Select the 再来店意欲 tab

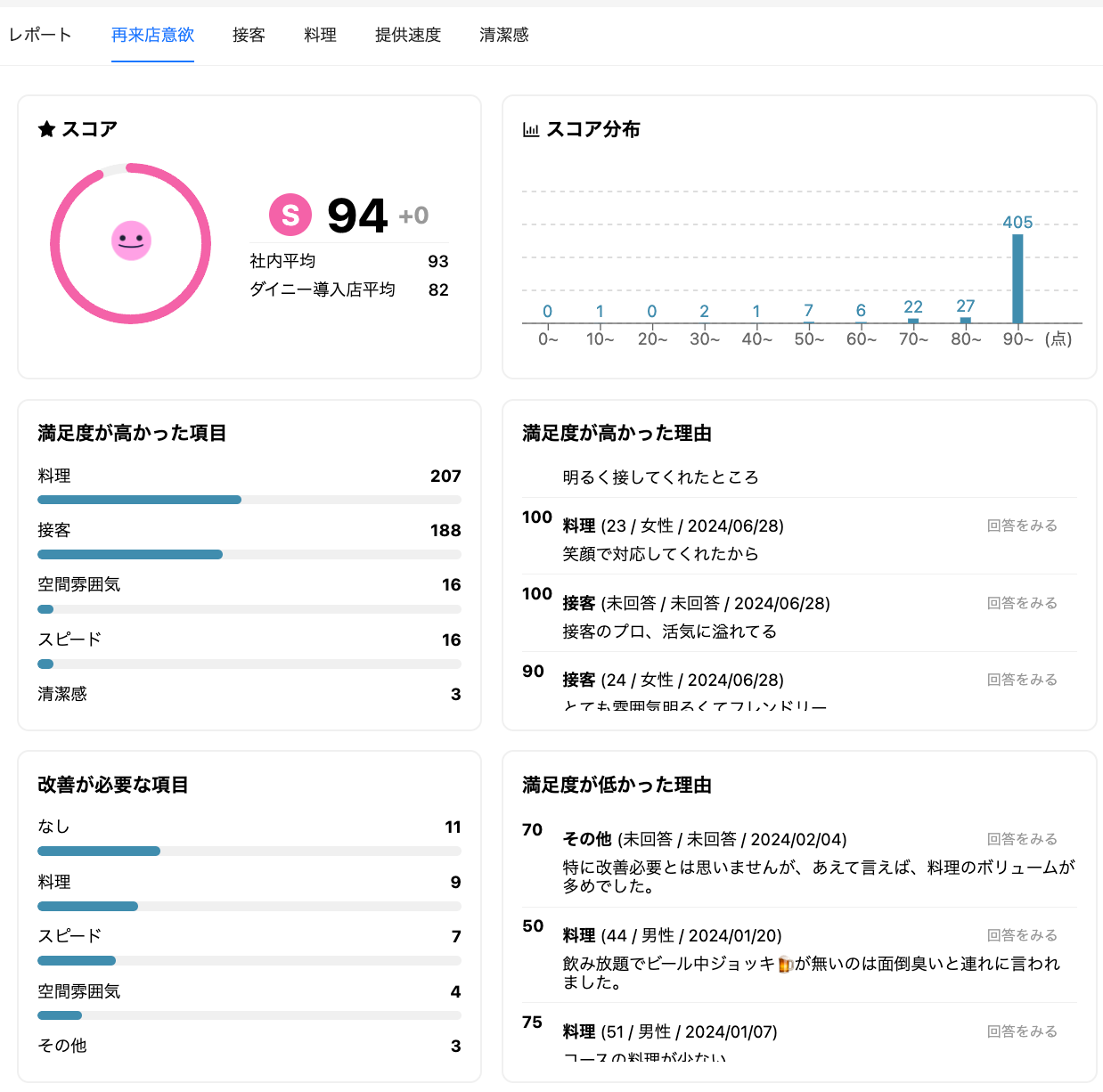pos(152,35)
